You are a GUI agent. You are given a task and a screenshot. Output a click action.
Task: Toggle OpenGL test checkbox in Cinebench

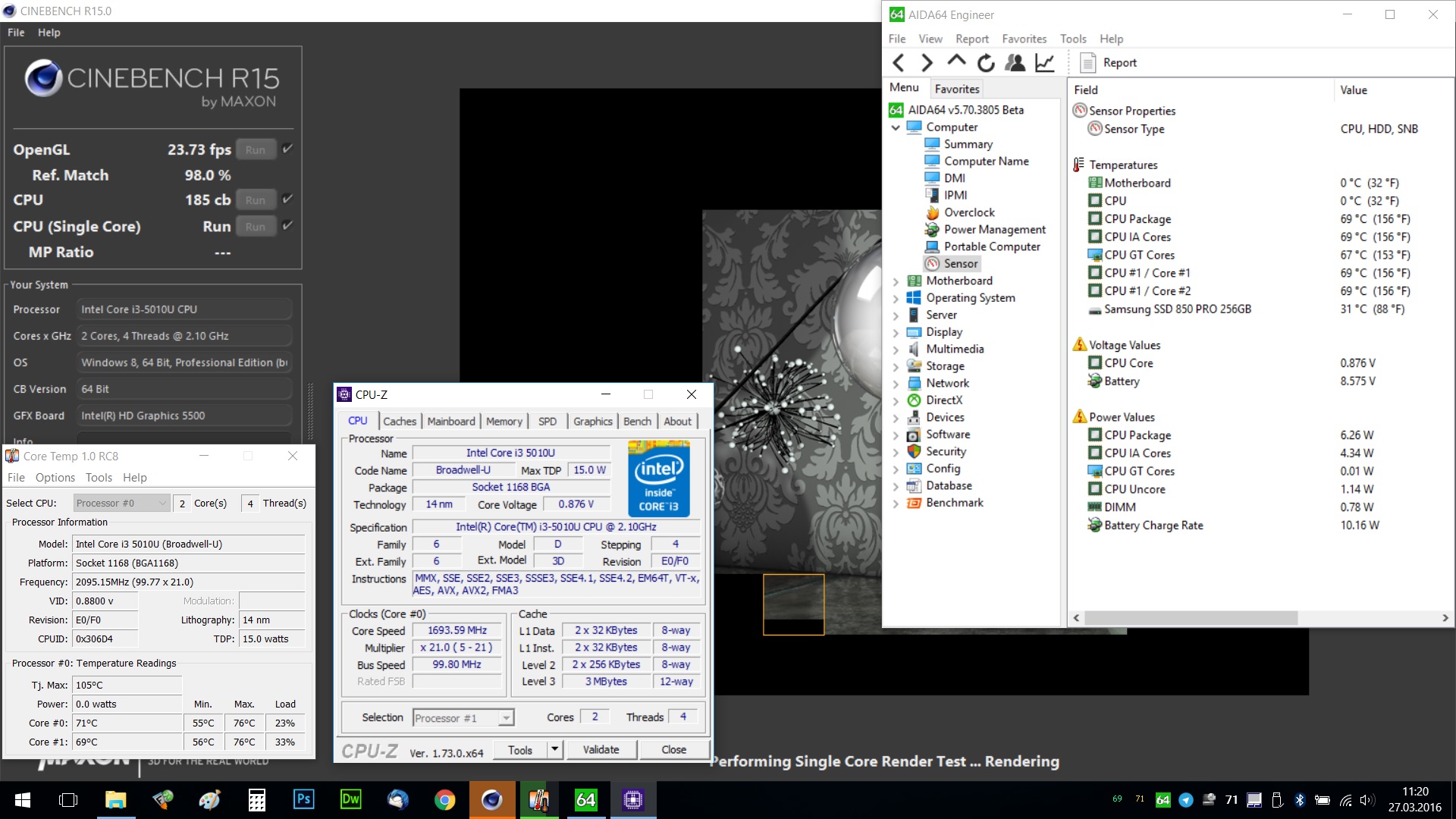tap(287, 149)
